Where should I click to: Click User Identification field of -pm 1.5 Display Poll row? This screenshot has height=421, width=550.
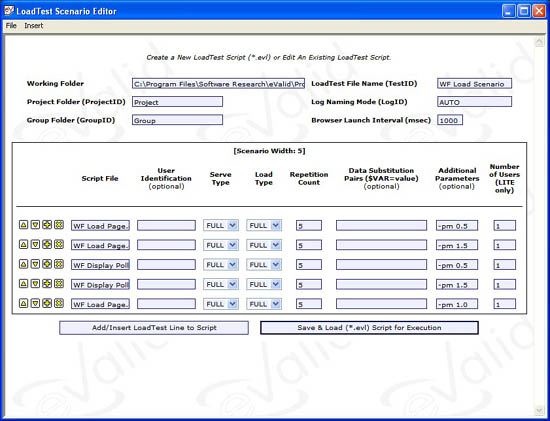tap(166, 285)
